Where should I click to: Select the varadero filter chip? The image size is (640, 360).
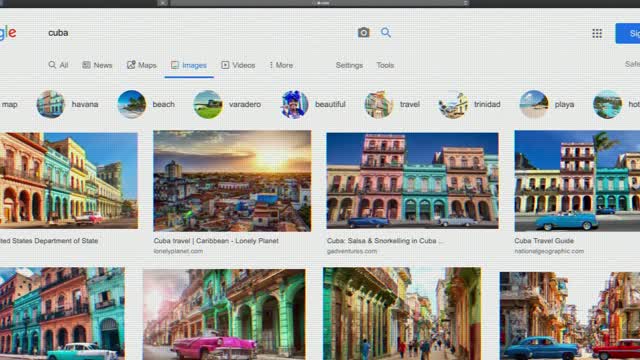(227, 104)
